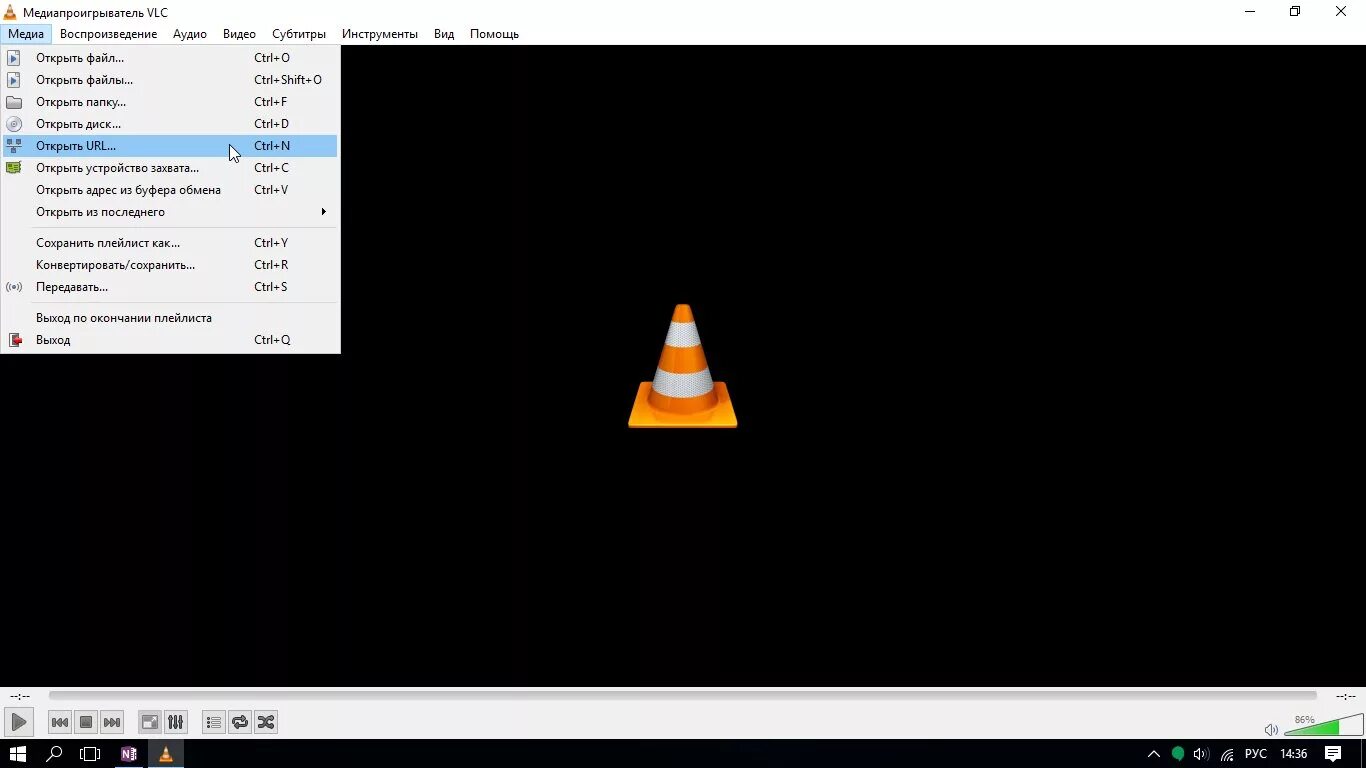Choose Открыть папку... menu entry
This screenshot has height=768, width=1366.
(170, 102)
